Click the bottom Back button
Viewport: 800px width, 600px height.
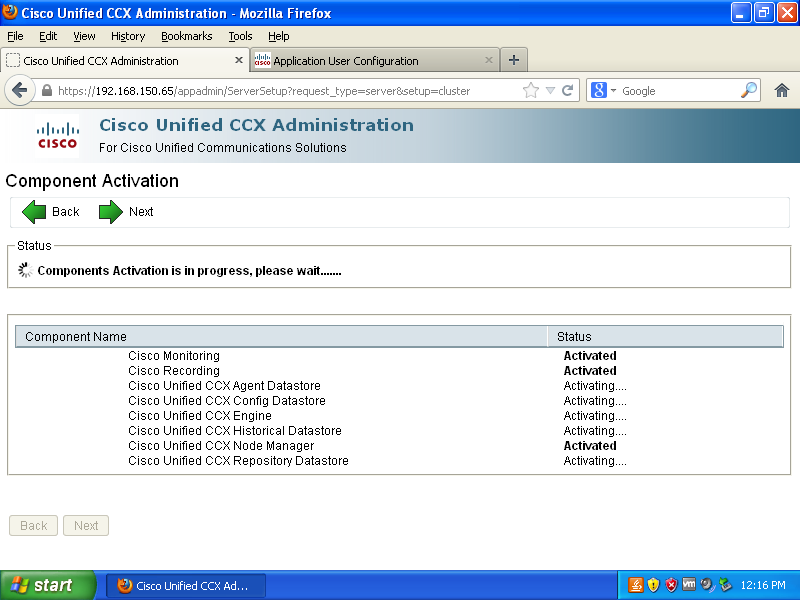pyautogui.click(x=33, y=526)
